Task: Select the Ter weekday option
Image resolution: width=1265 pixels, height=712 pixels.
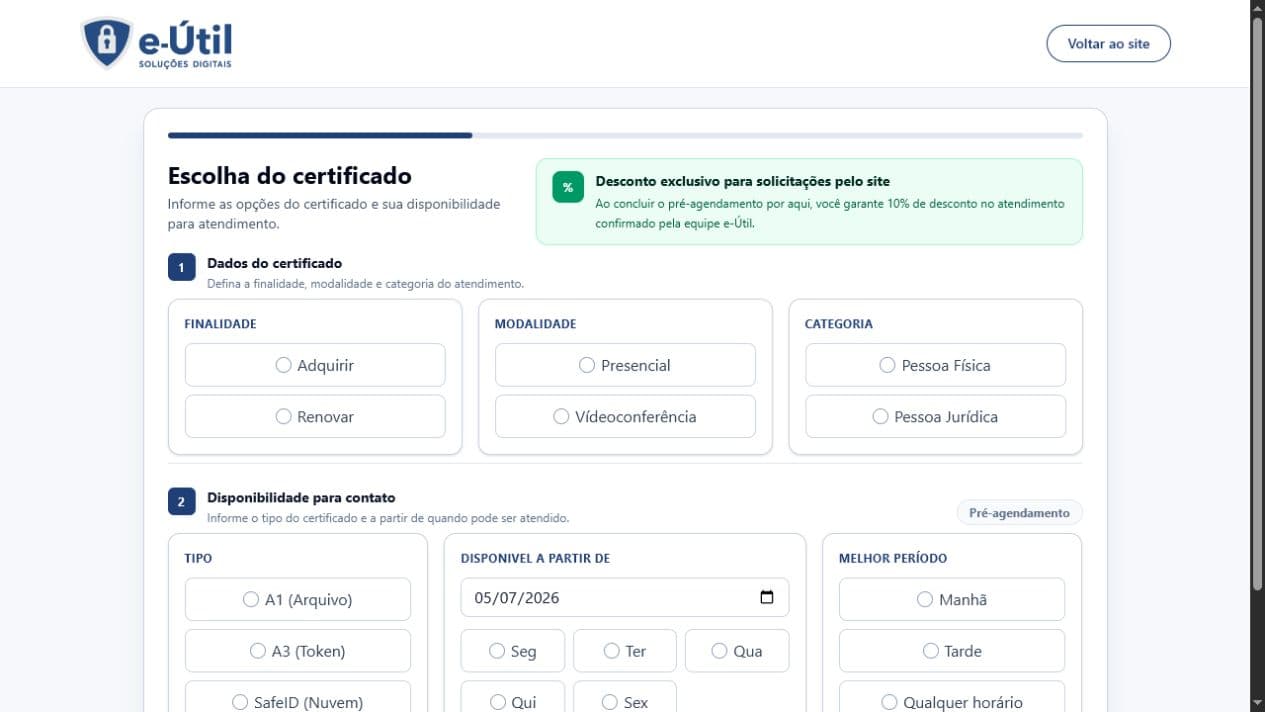Action: pyautogui.click(x=625, y=651)
